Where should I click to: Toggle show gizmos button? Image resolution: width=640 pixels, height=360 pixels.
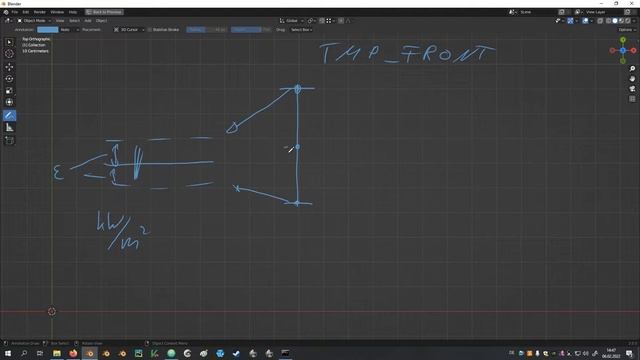pyautogui.click(x=570, y=20)
